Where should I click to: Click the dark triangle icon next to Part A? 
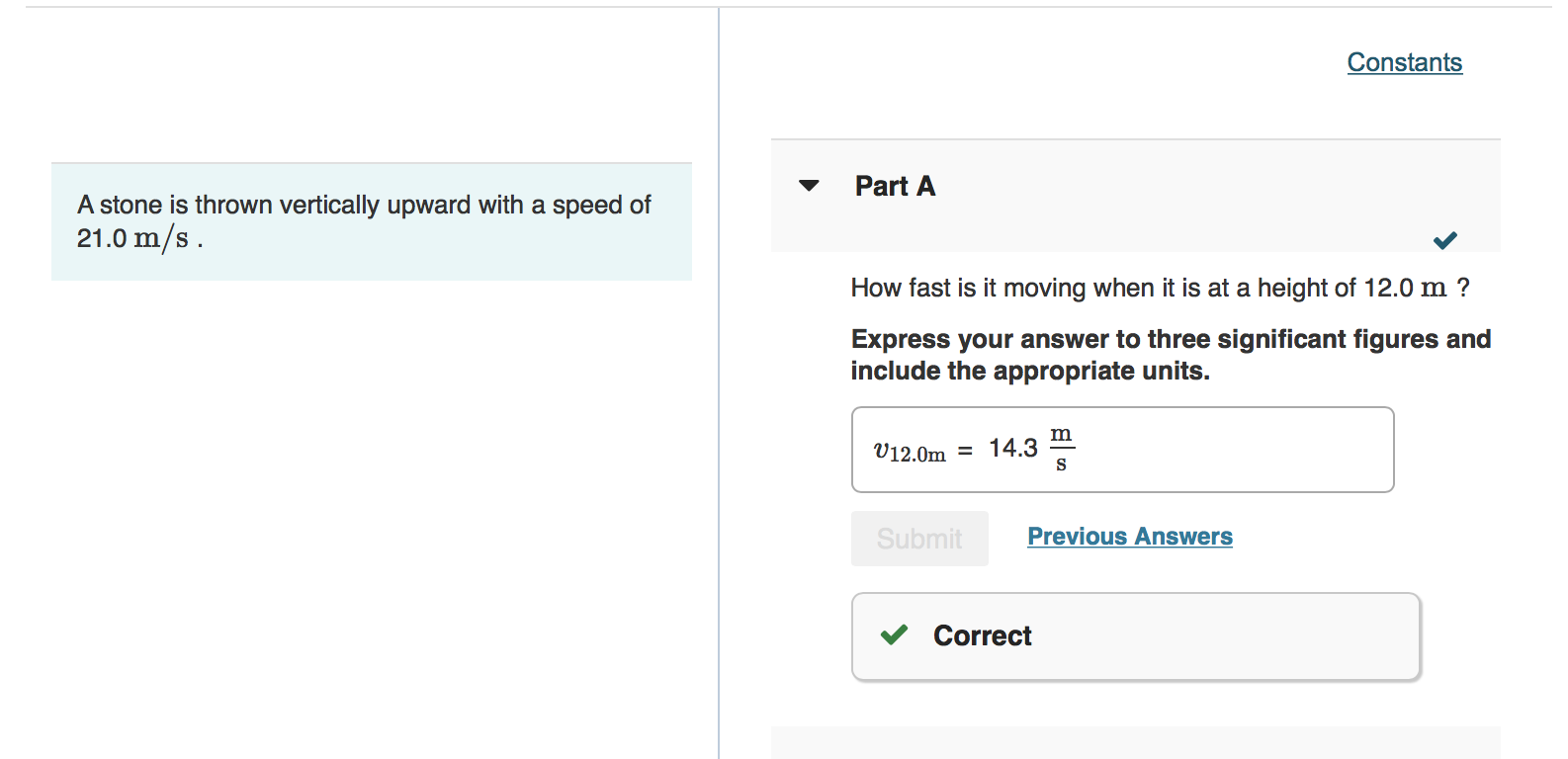tap(808, 186)
